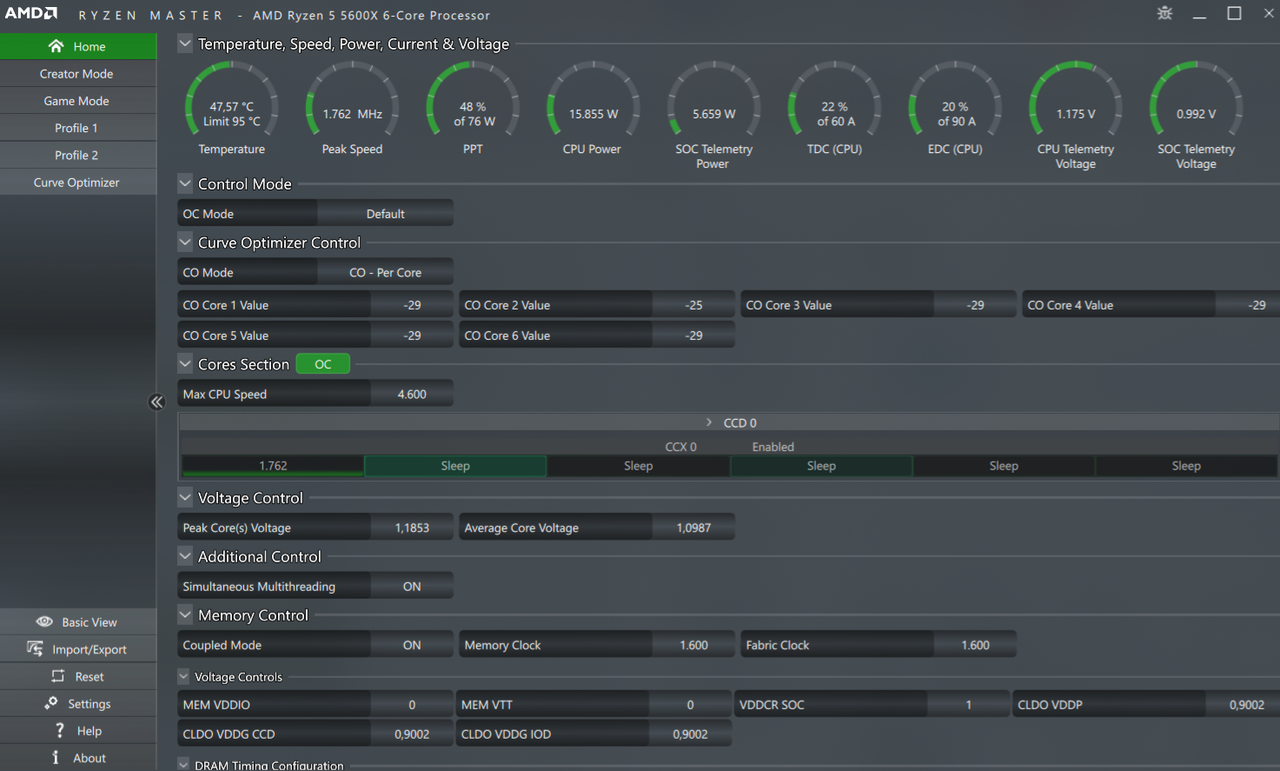Select Profile 2 in sidebar

click(78, 155)
